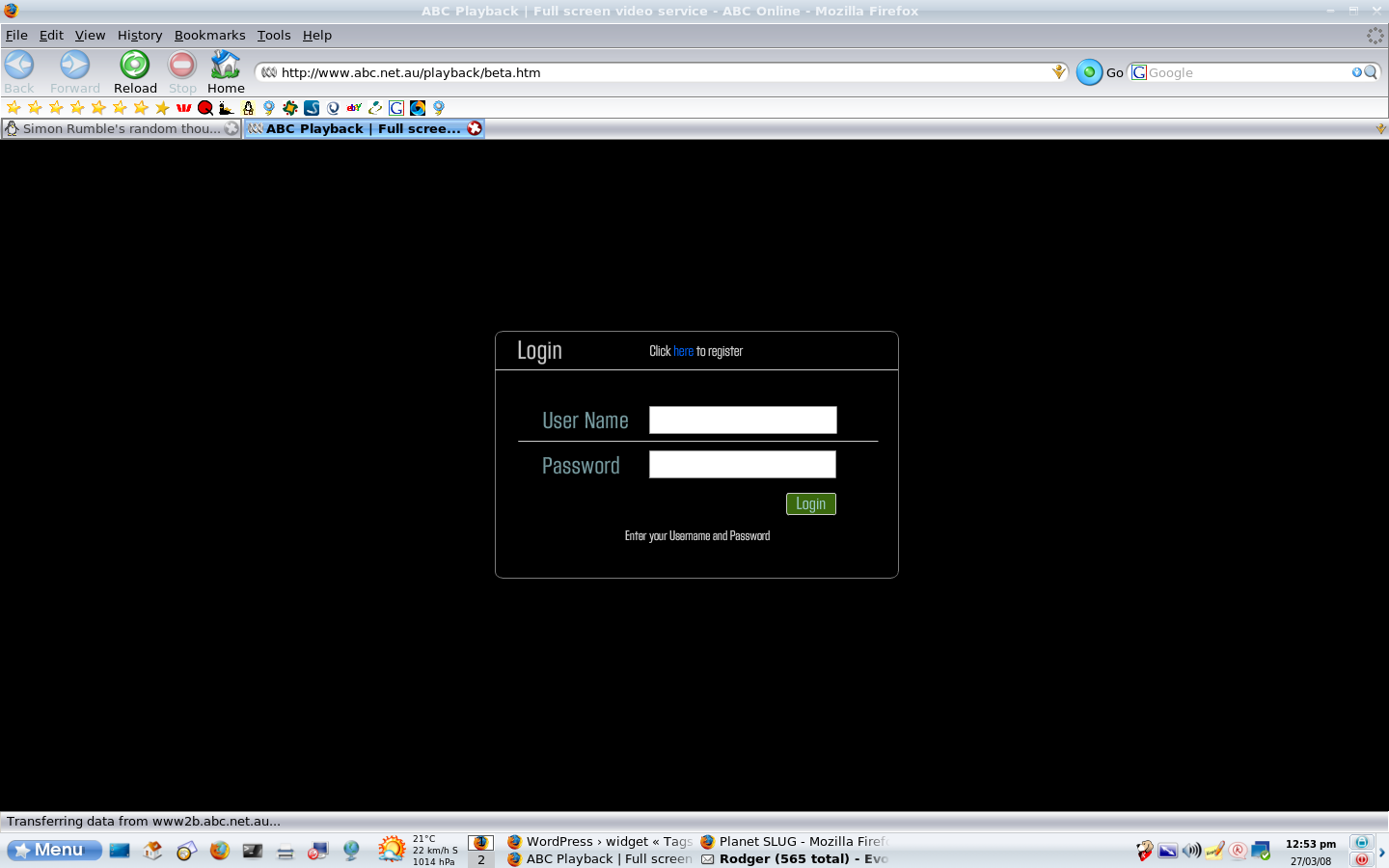Click the URL address bar text
Screen dimensions: 1389x868
pyautogui.click(x=411, y=72)
